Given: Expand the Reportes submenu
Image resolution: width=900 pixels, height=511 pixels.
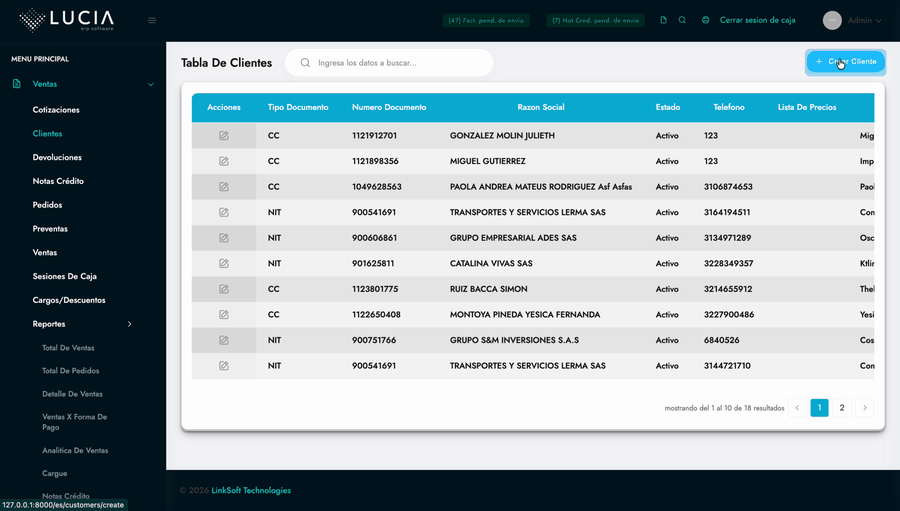Looking at the screenshot, I should pos(129,324).
